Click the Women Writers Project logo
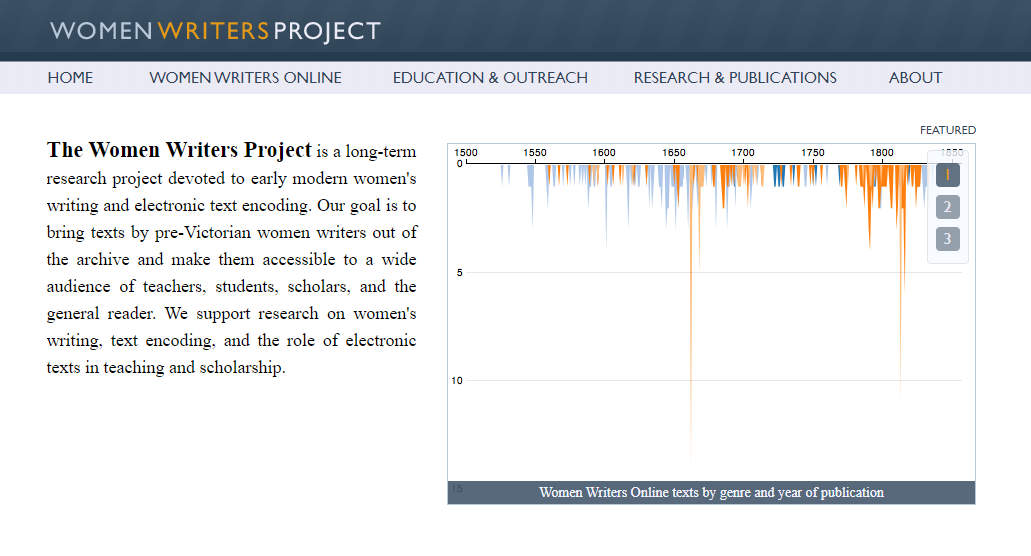The width and height of the screenshot is (1031, 556). [x=215, y=31]
